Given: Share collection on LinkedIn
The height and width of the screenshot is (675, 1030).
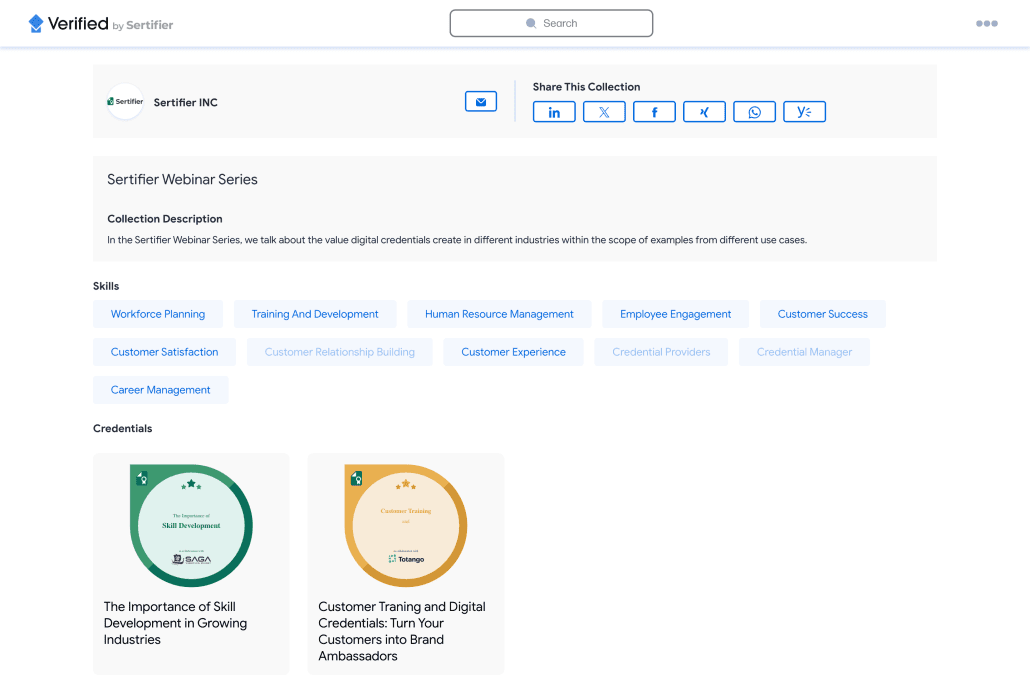Looking at the screenshot, I should (554, 112).
